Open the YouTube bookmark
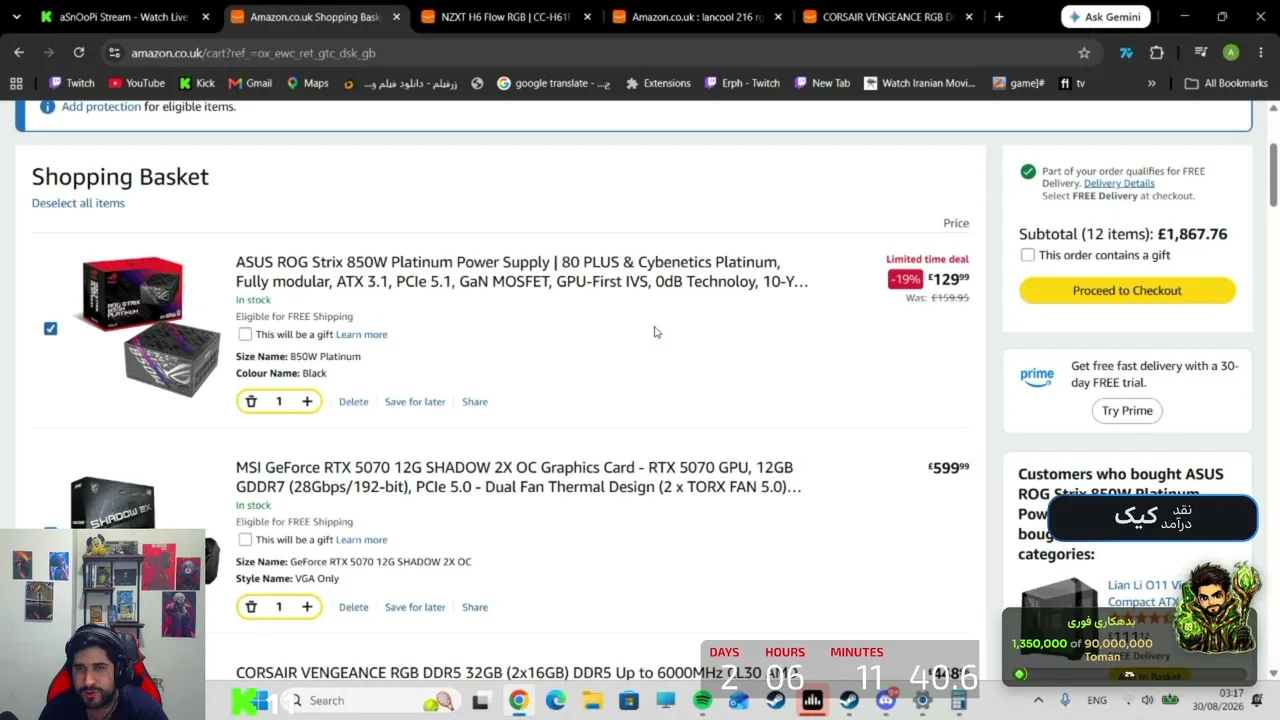 tap(137, 83)
